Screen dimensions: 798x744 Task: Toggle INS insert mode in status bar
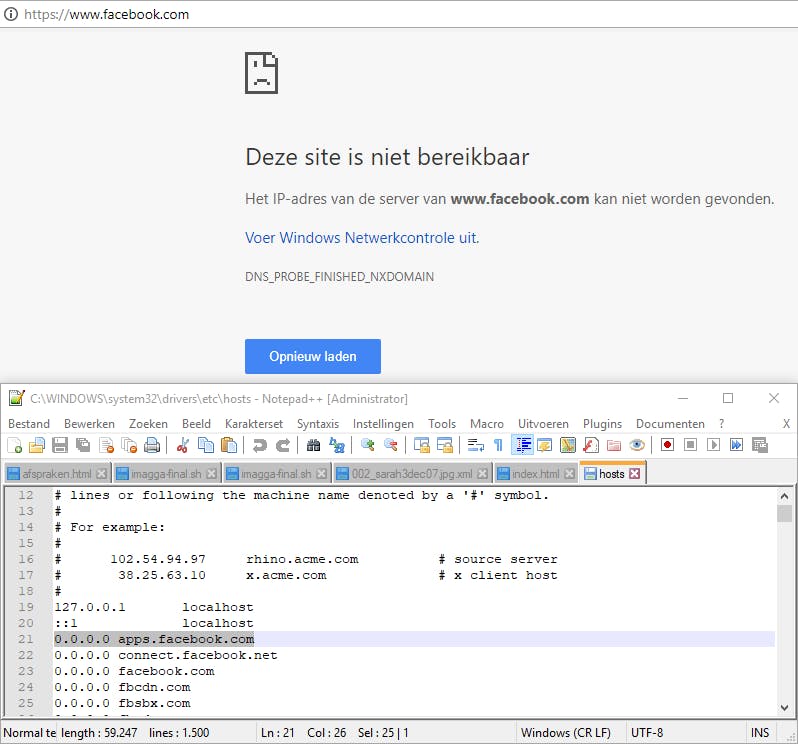759,733
